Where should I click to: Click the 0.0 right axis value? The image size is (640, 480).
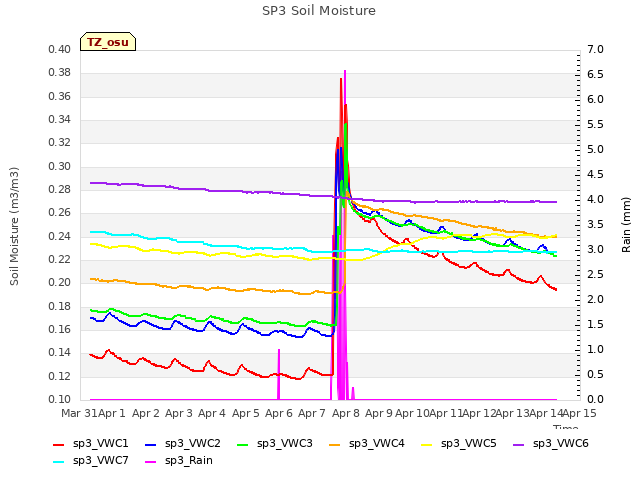(595, 399)
